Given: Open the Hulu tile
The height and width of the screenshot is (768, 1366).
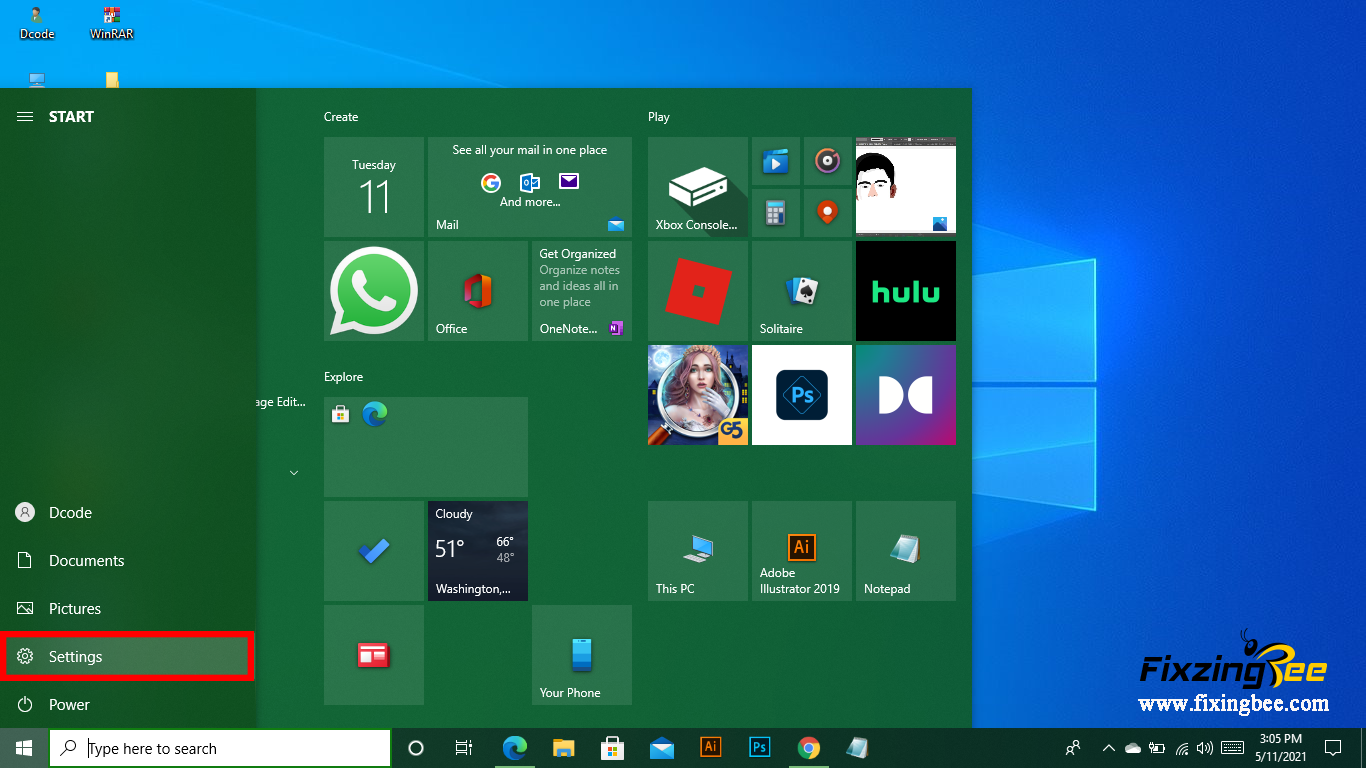Looking at the screenshot, I should pos(905,291).
